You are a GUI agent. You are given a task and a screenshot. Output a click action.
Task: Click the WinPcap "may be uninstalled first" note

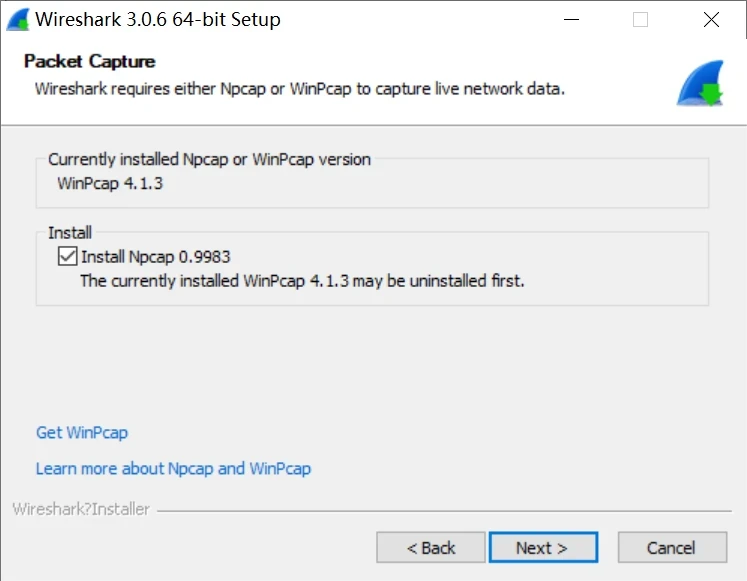tap(302, 281)
